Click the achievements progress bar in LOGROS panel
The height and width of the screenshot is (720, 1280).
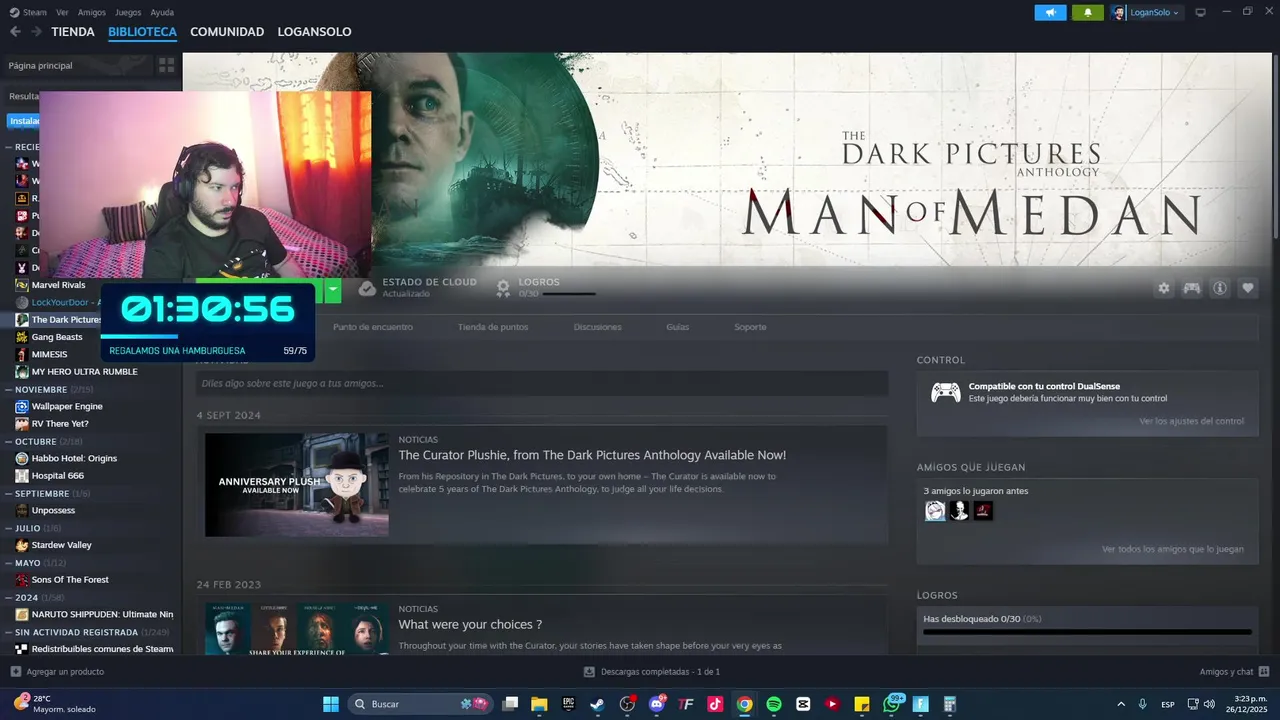point(1087,632)
